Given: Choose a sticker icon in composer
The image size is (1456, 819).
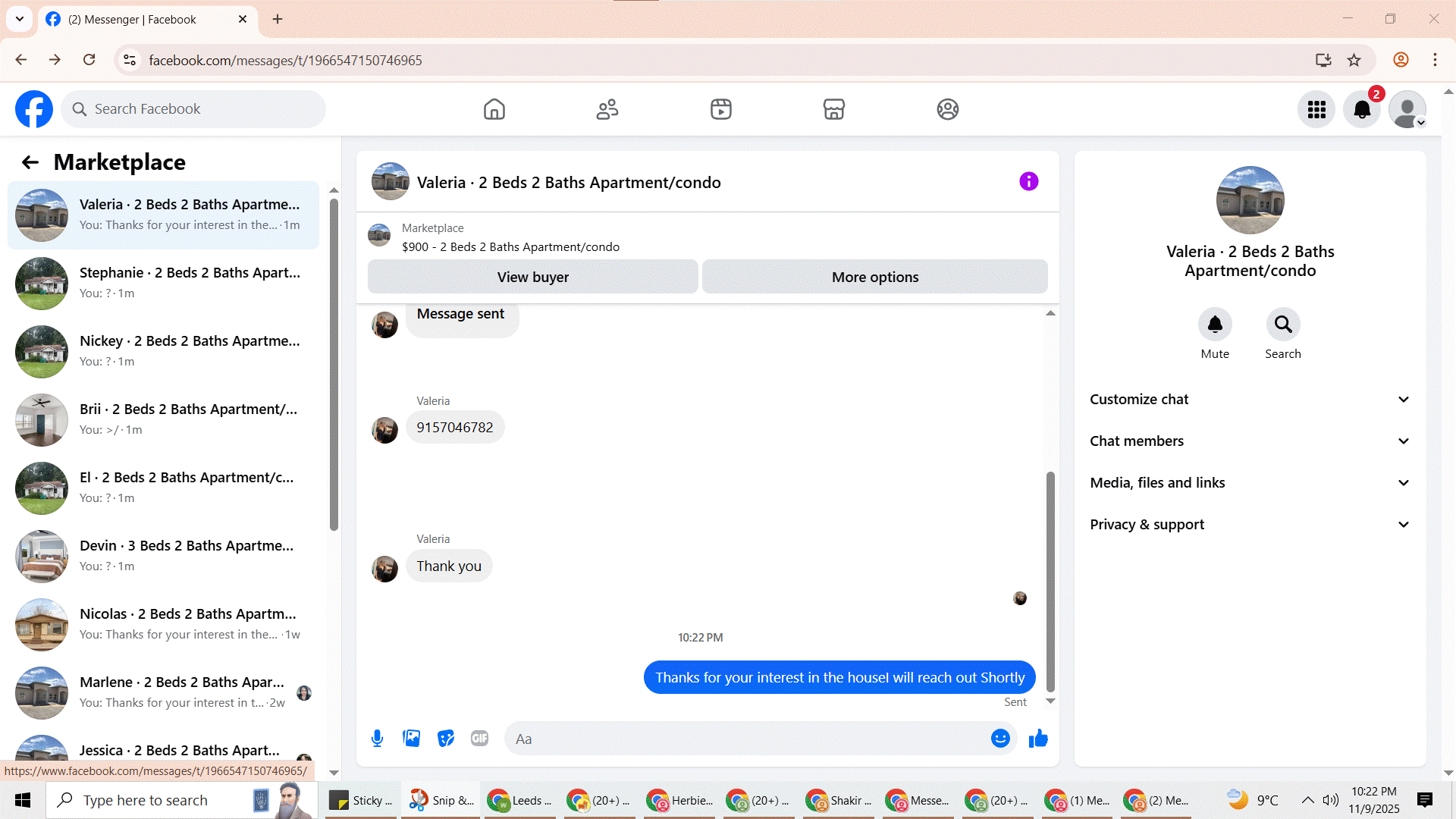Looking at the screenshot, I should 446,739.
